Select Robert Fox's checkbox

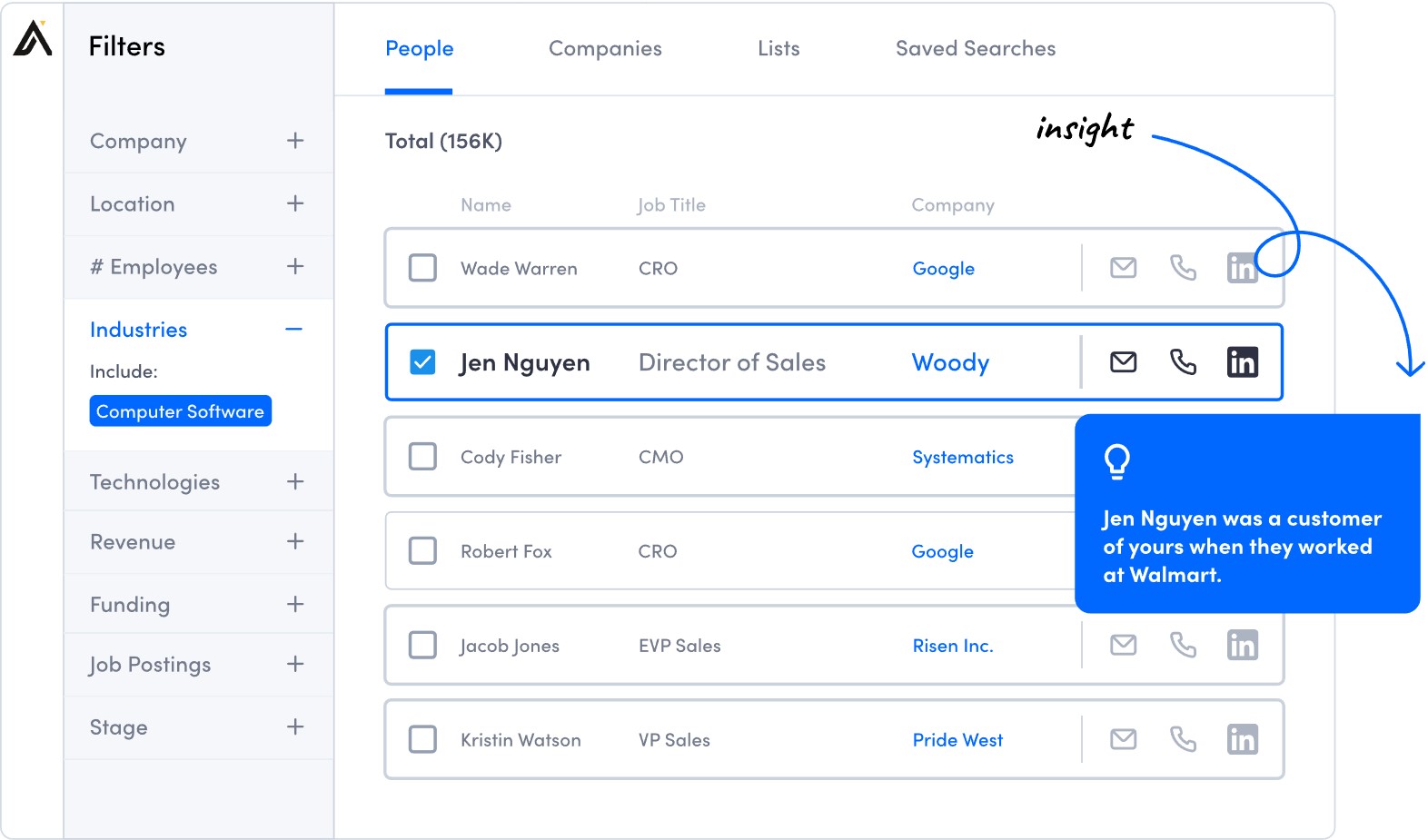click(422, 551)
